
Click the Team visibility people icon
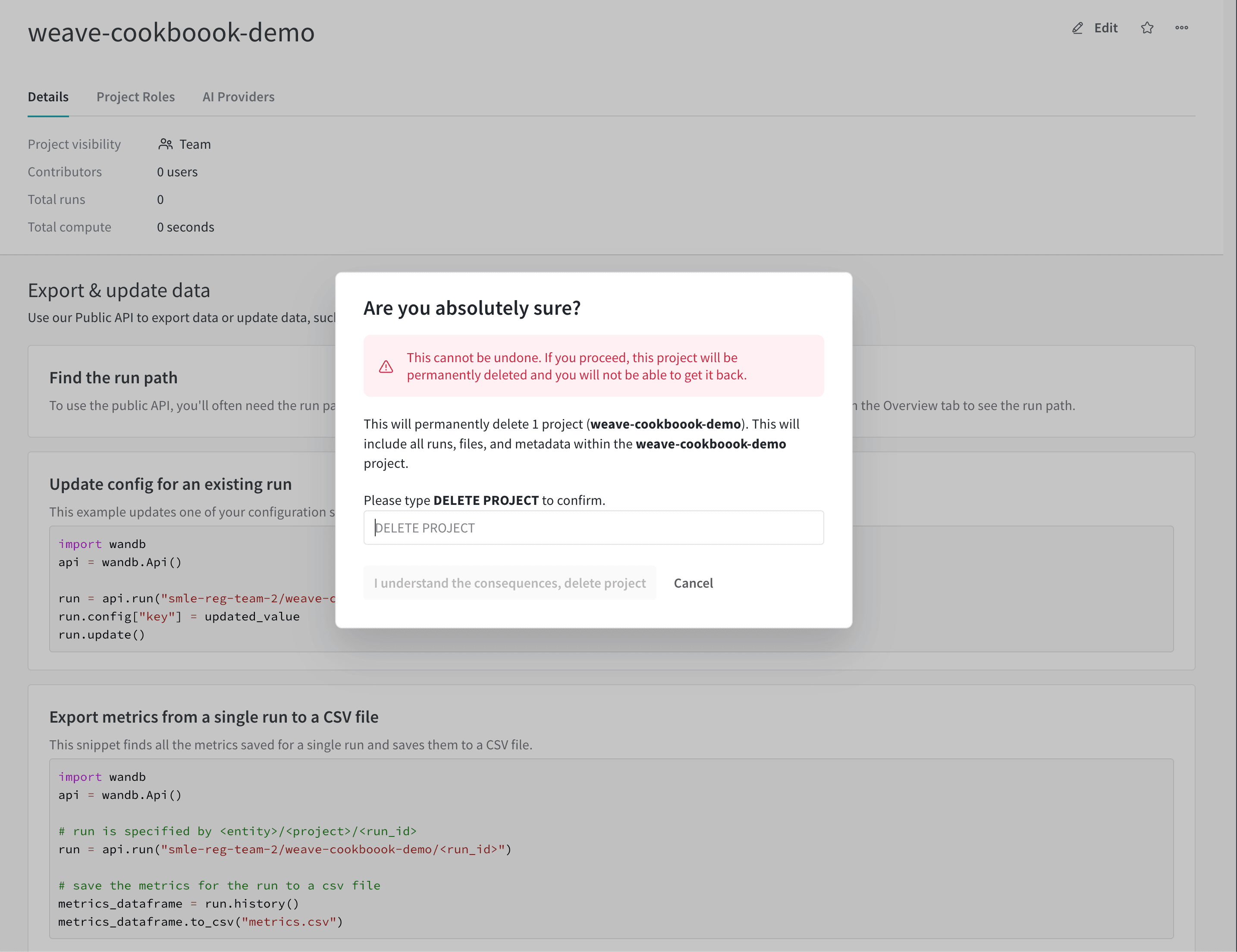165,144
